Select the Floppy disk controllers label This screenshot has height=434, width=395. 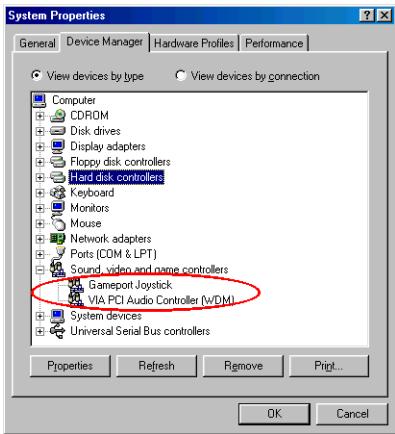click(x=120, y=162)
